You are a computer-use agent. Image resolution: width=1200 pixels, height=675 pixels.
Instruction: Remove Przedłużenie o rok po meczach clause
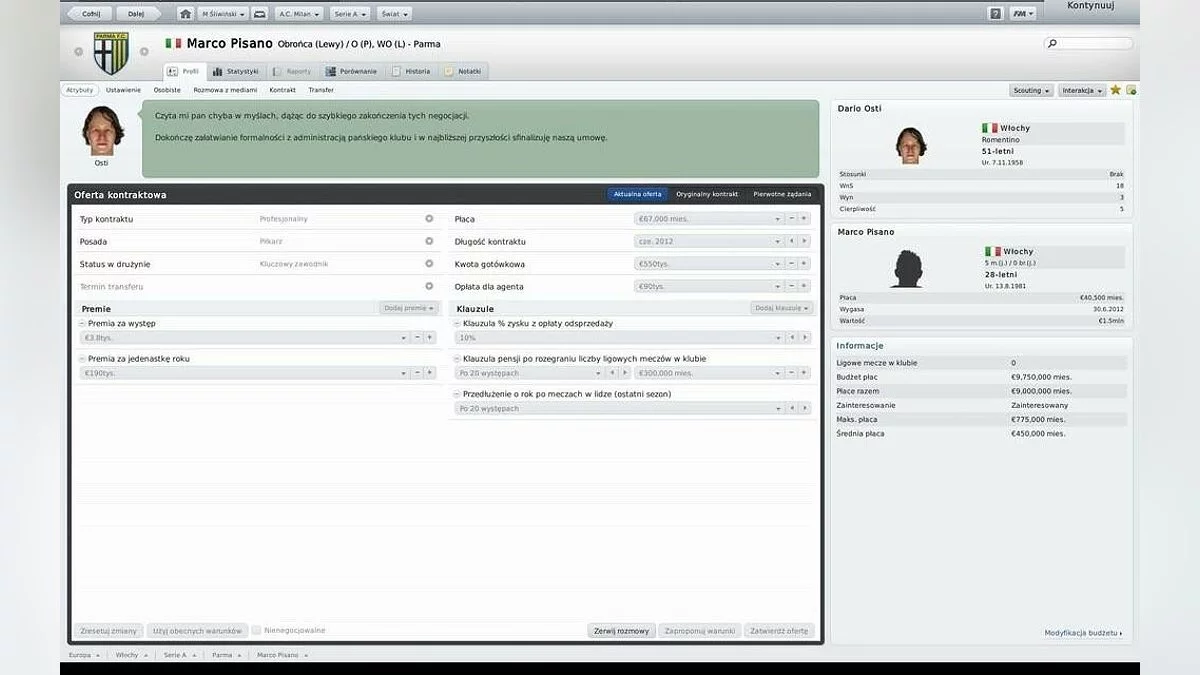pyautogui.click(x=457, y=394)
